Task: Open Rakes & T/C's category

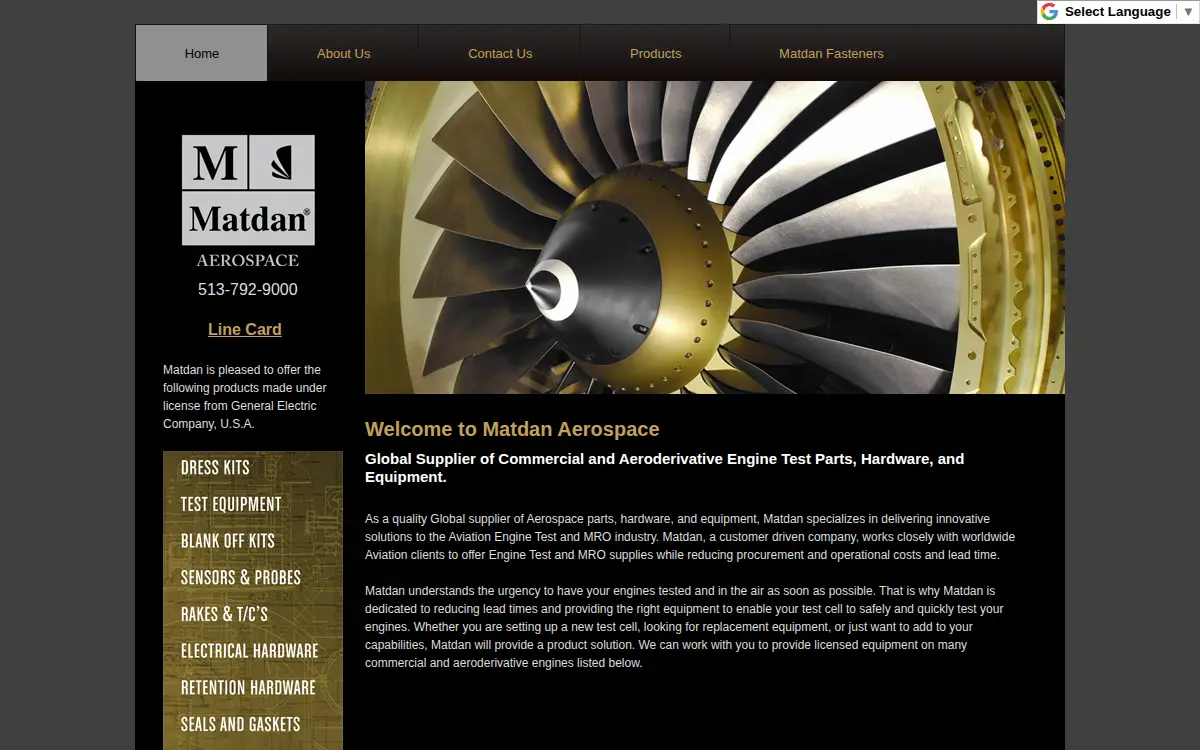Action: pos(224,614)
